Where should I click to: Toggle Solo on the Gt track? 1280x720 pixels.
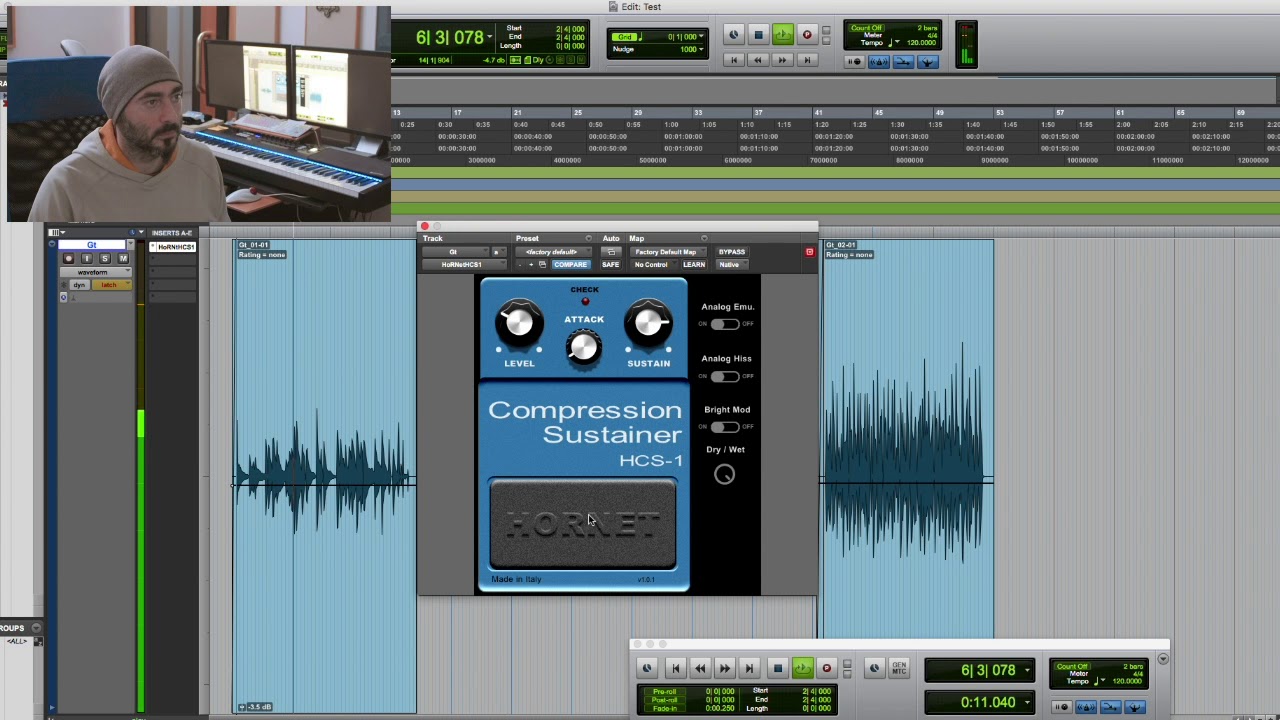click(104, 259)
